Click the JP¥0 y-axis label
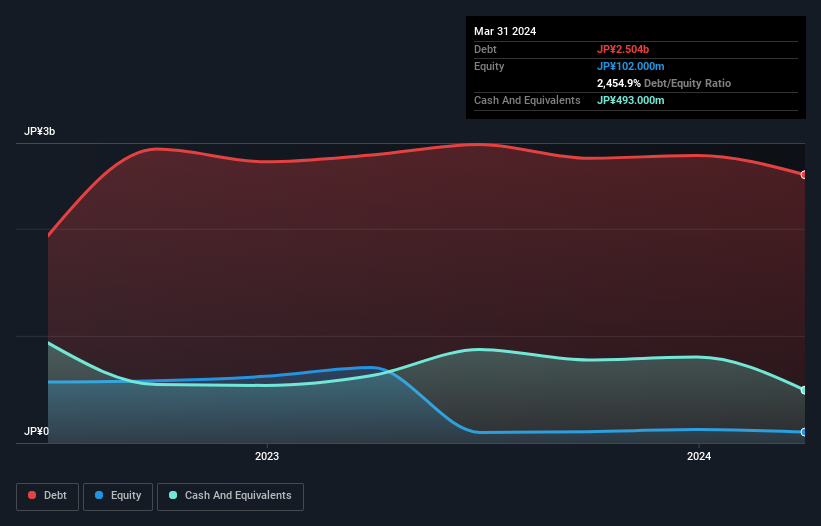This screenshot has width=821, height=526. pos(36,431)
